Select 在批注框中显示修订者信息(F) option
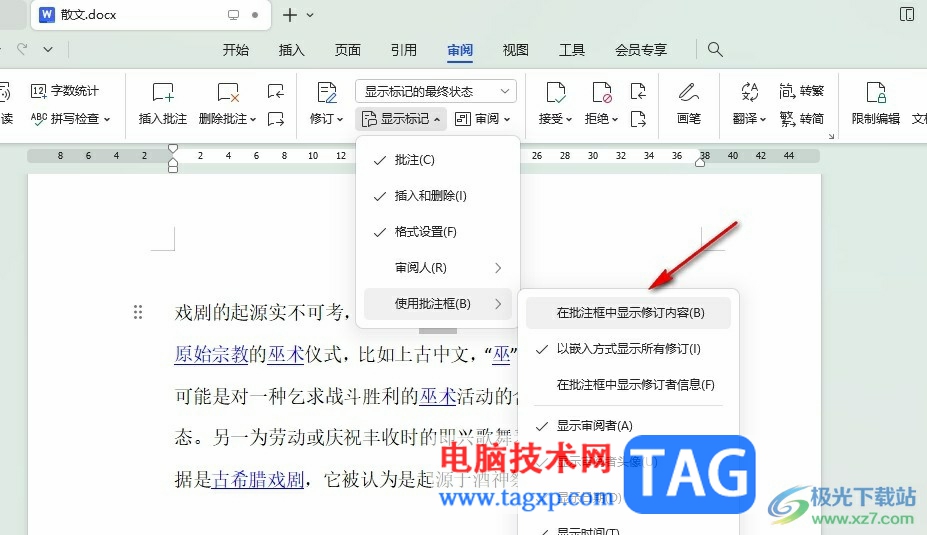This screenshot has height=535, width=927. (x=628, y=385)
